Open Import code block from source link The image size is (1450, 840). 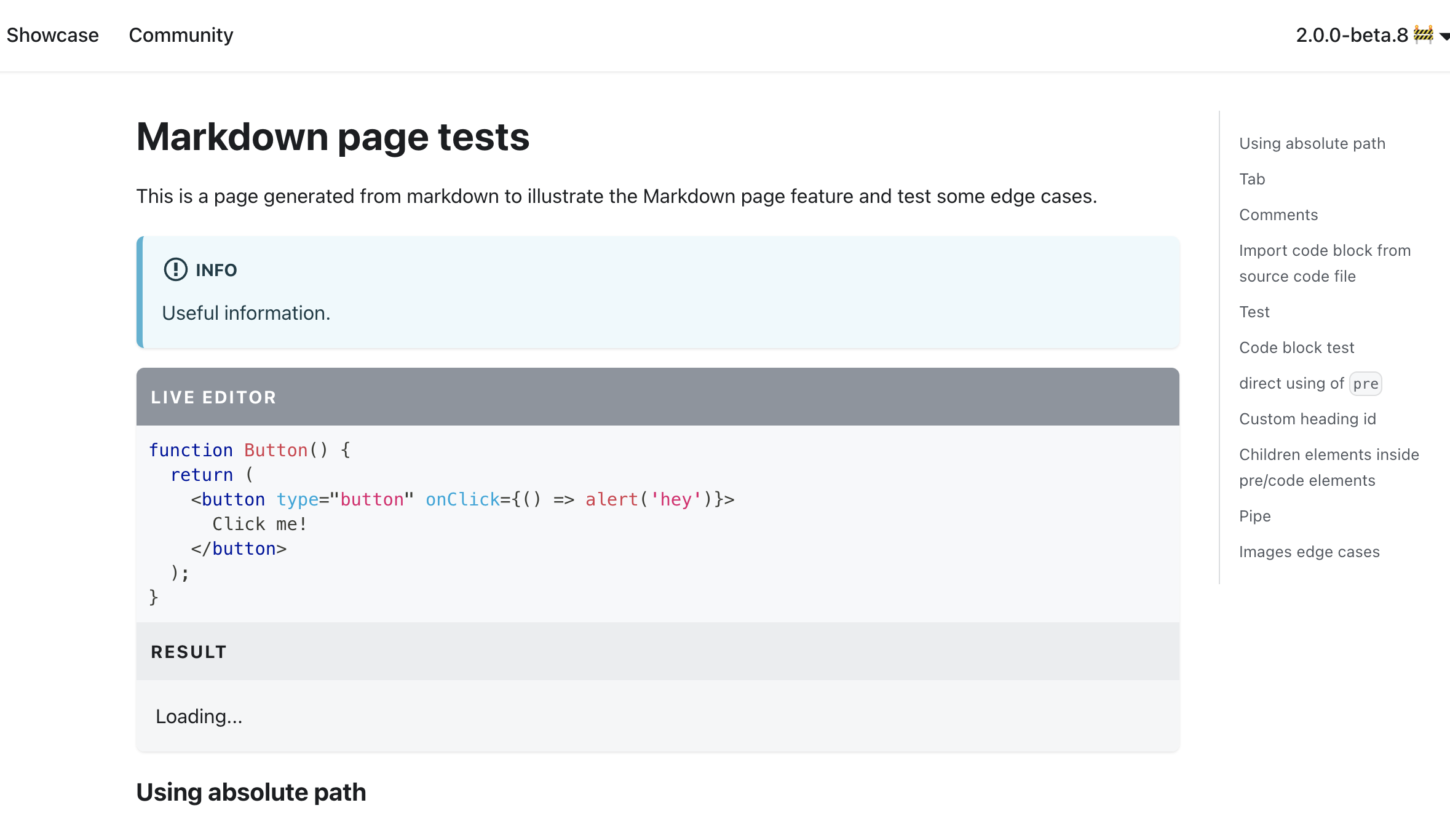point(1324,263)
